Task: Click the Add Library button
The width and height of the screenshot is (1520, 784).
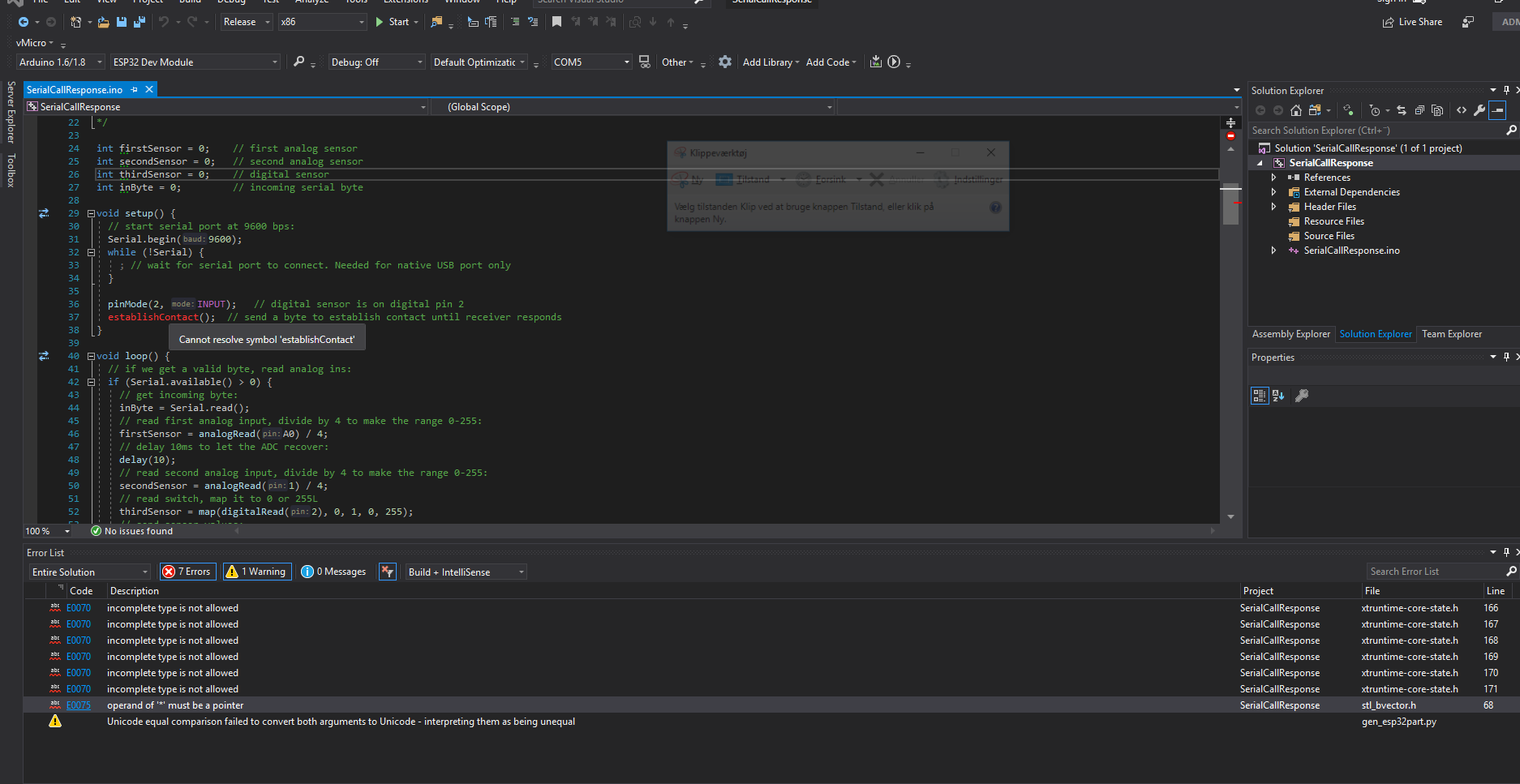Action: [771, 62]
